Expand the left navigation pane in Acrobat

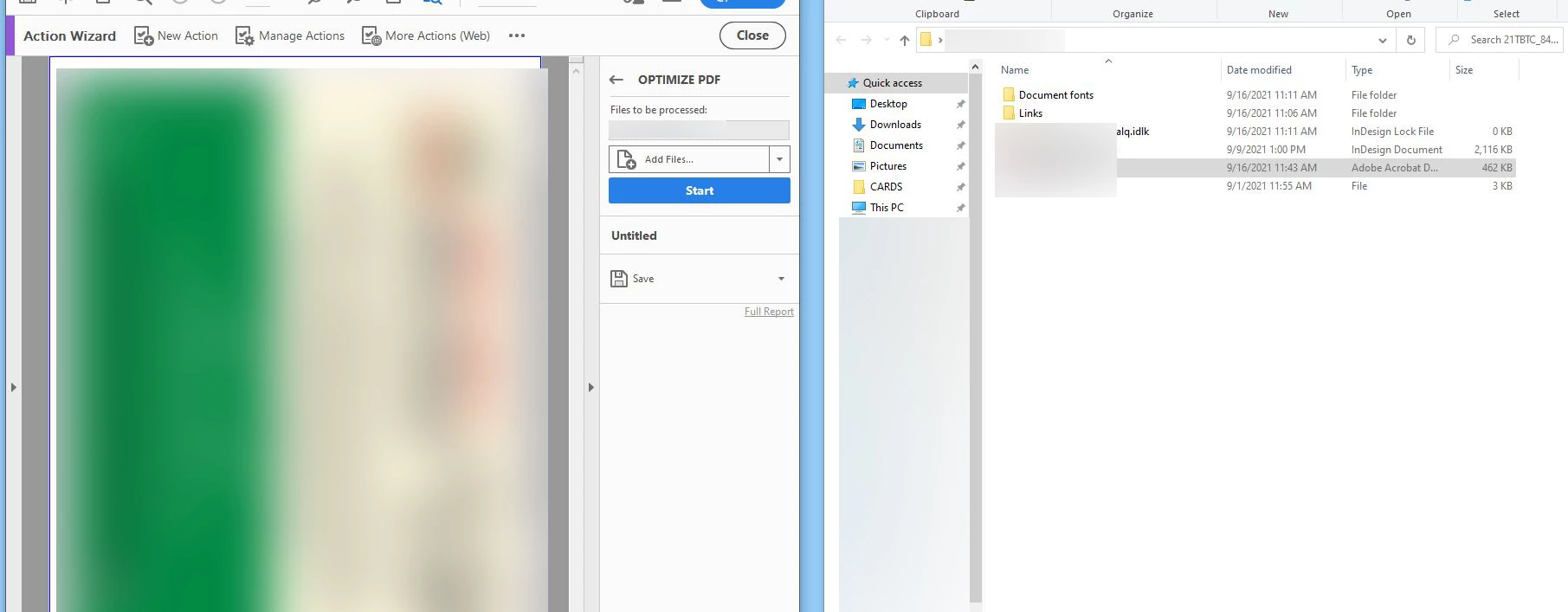click(x=13, y=387)
